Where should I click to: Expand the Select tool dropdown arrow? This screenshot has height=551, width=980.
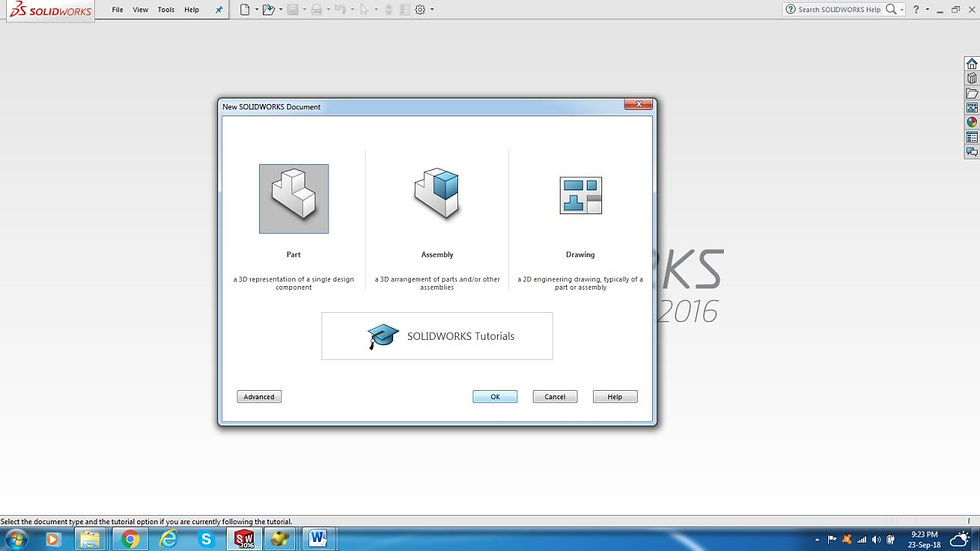[376, 9]
